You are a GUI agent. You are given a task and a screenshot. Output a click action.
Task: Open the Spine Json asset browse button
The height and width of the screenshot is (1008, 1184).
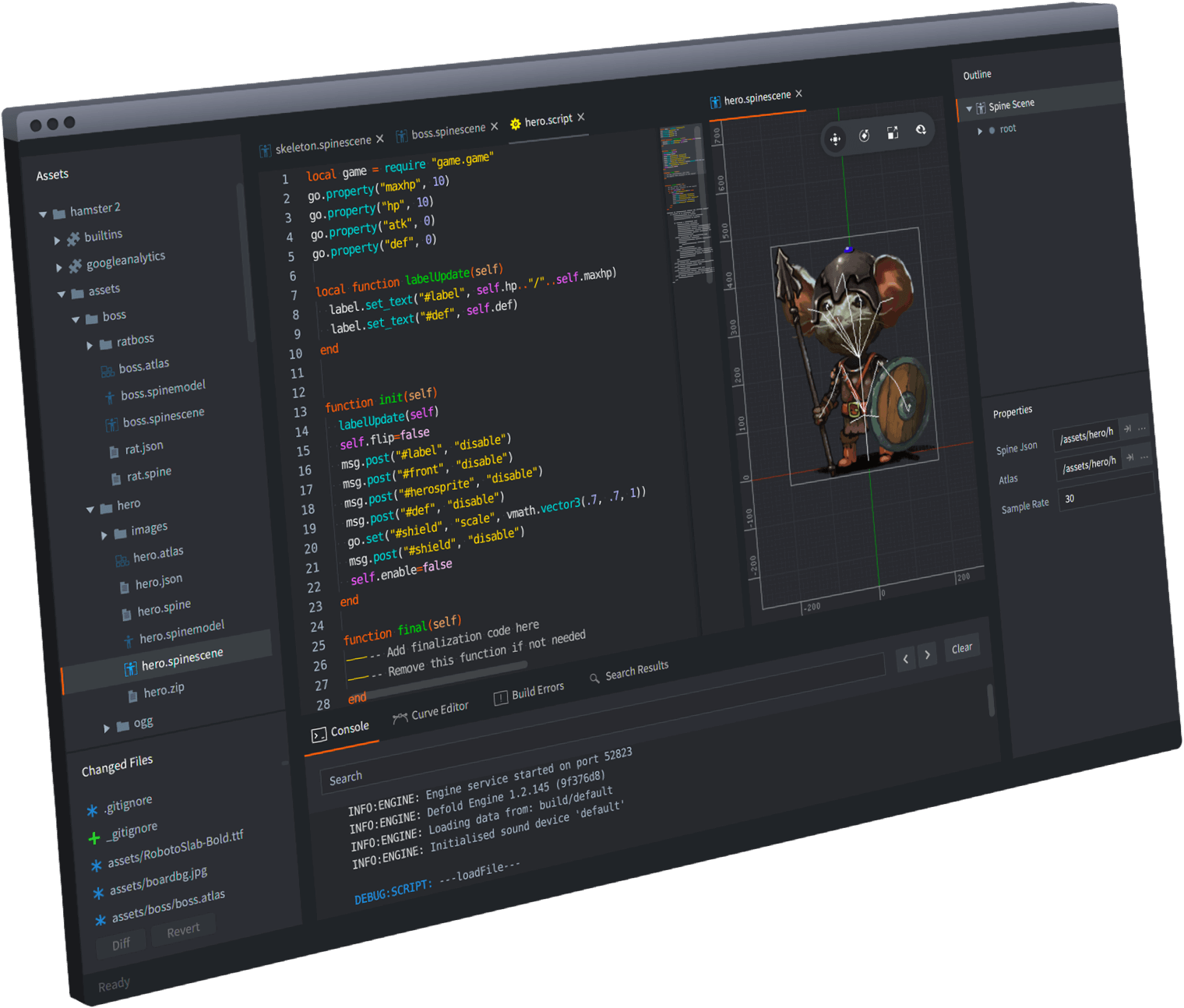(1142, 428)
